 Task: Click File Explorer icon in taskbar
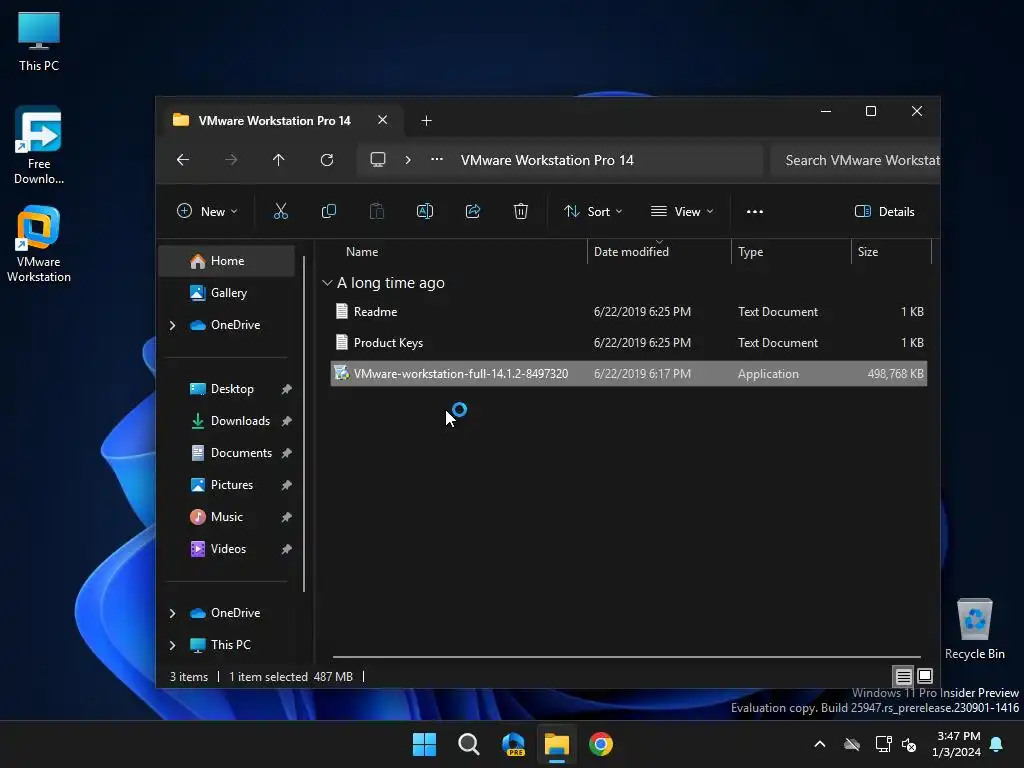point(557,744)
